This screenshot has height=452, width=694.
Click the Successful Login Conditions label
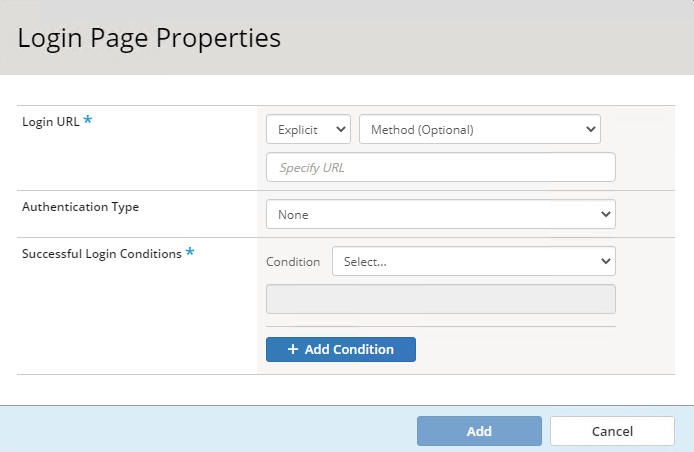pyautogui.click(x=101, y=254)
